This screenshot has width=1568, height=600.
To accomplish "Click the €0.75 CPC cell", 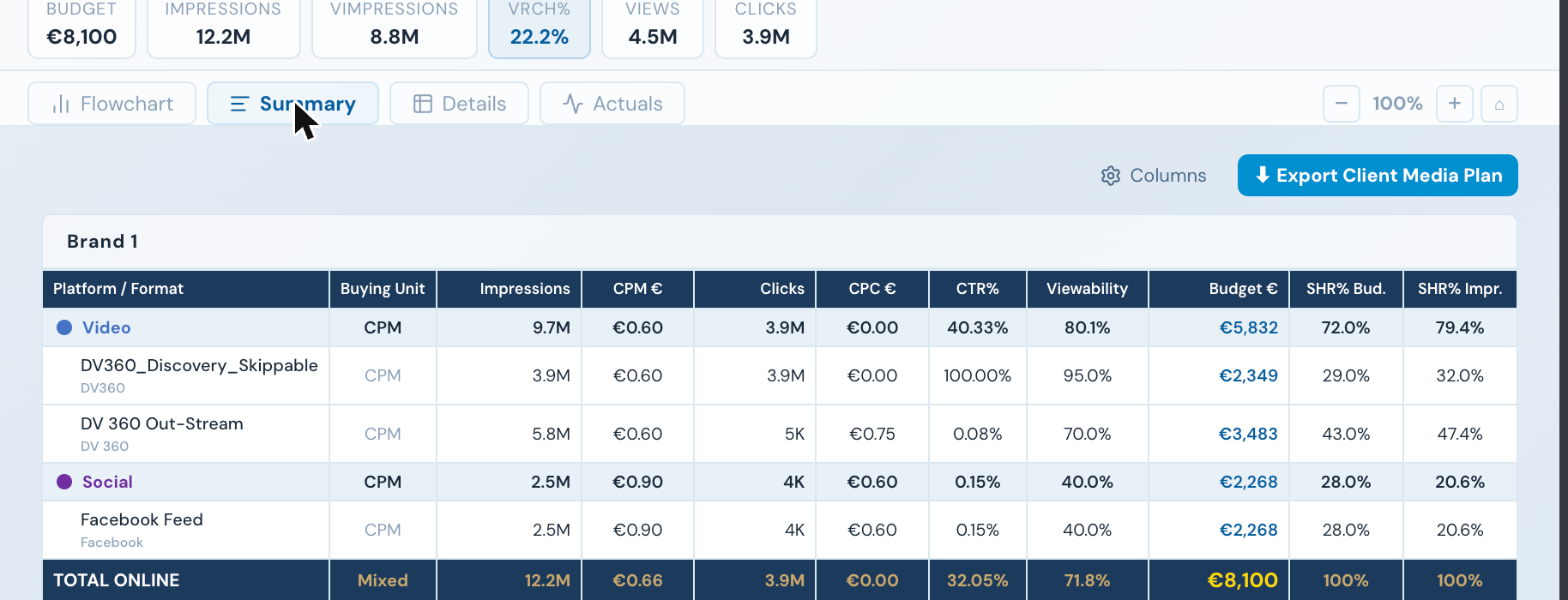I will (x=872, y=434).
